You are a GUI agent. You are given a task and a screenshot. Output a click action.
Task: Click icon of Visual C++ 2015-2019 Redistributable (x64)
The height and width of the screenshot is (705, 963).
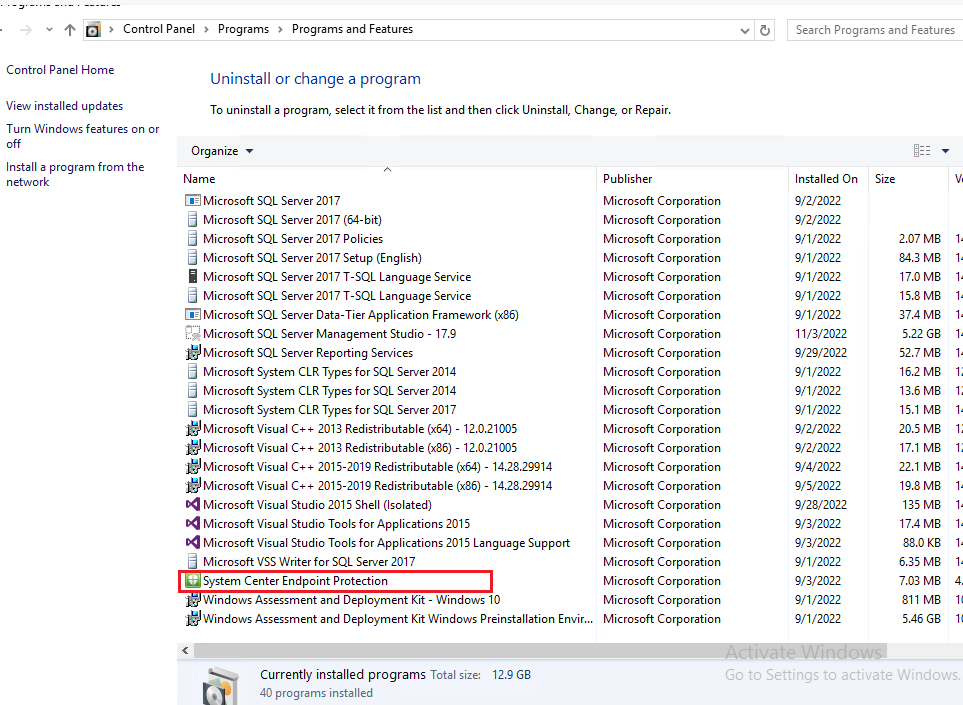coord(192,467)
